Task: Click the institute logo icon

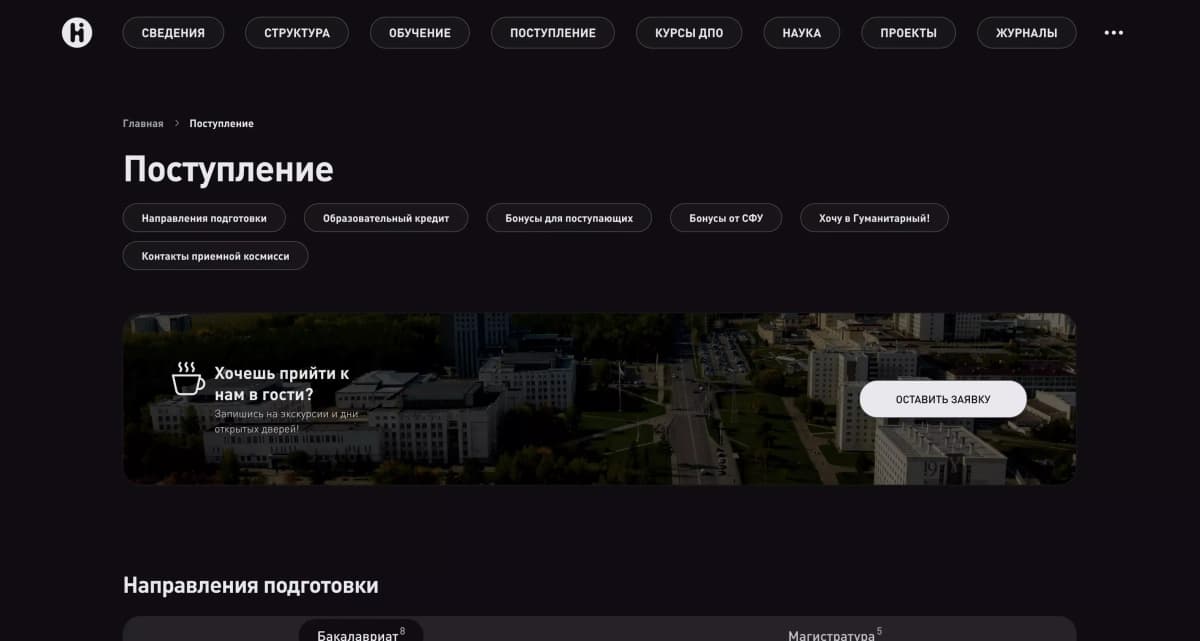Action: tap(76, 32)
